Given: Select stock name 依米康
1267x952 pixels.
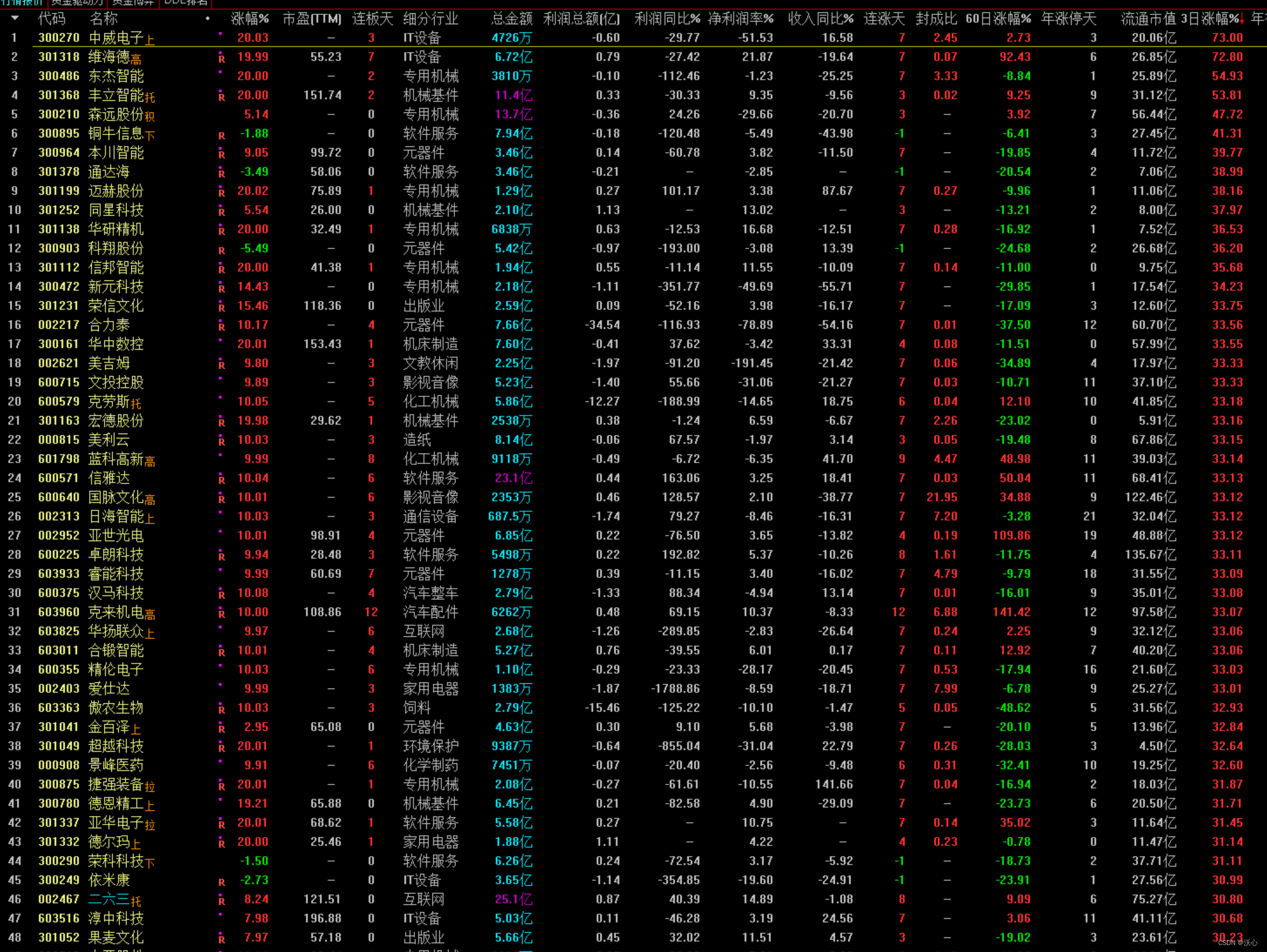Looking at the screenshot, I should tap(109, 880).
